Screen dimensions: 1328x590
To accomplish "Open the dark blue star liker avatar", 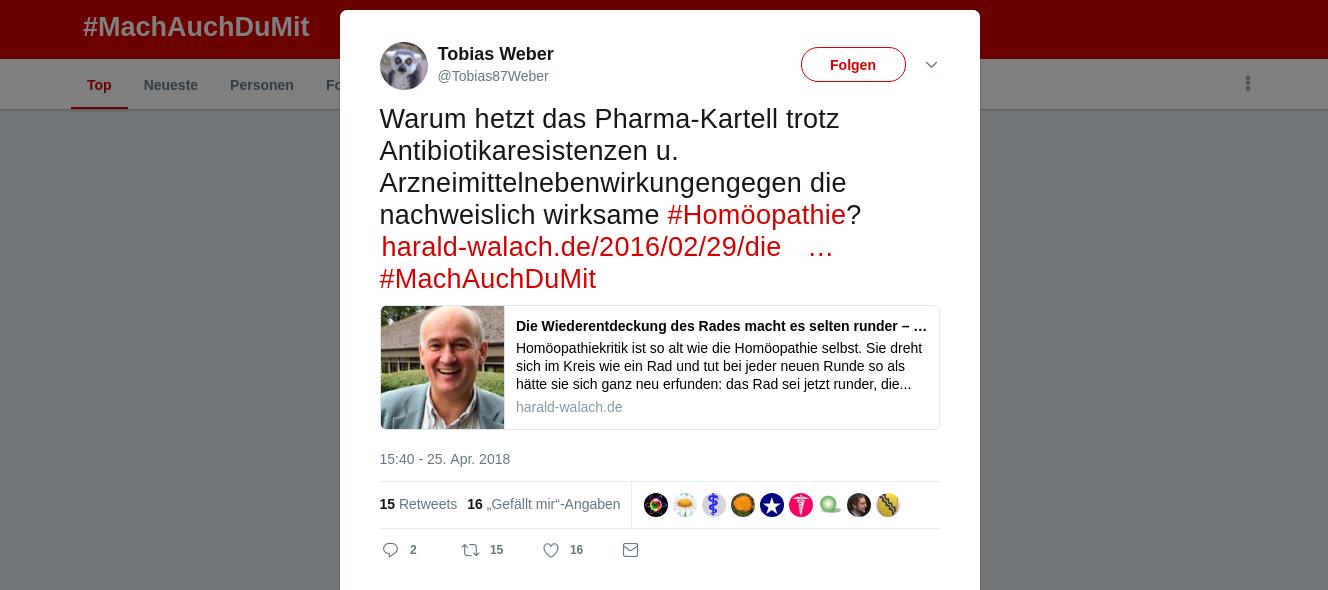I will point(772,505).
